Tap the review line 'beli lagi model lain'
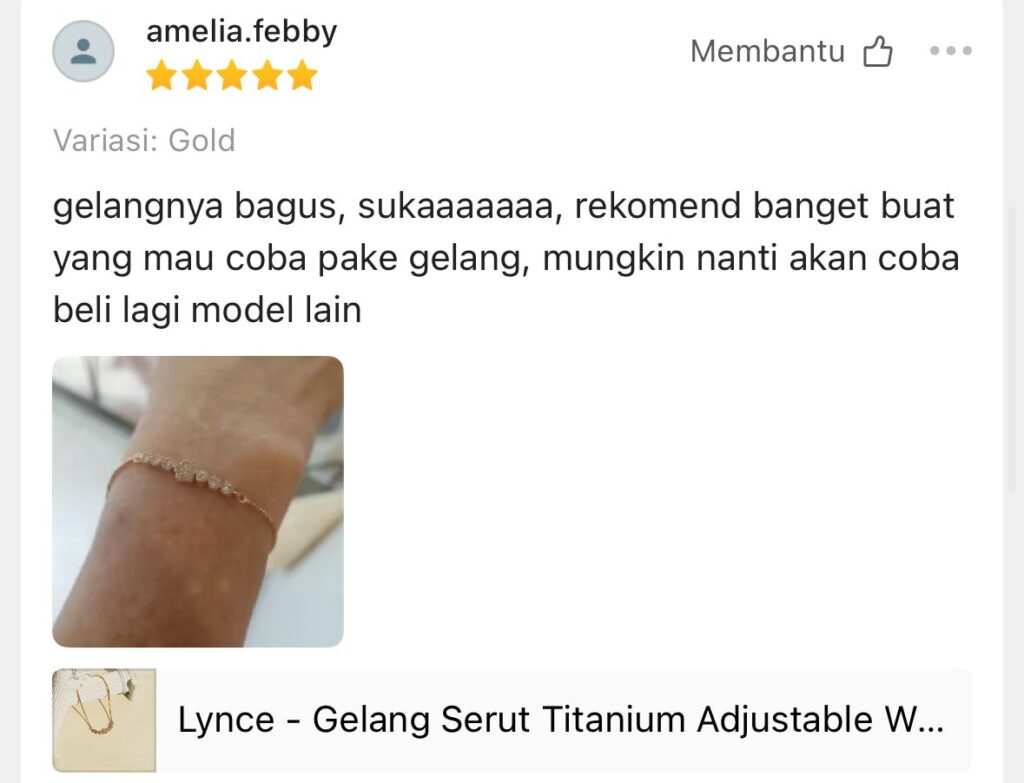This screenshot has width=1024, height=783. (x=207, y=310)
